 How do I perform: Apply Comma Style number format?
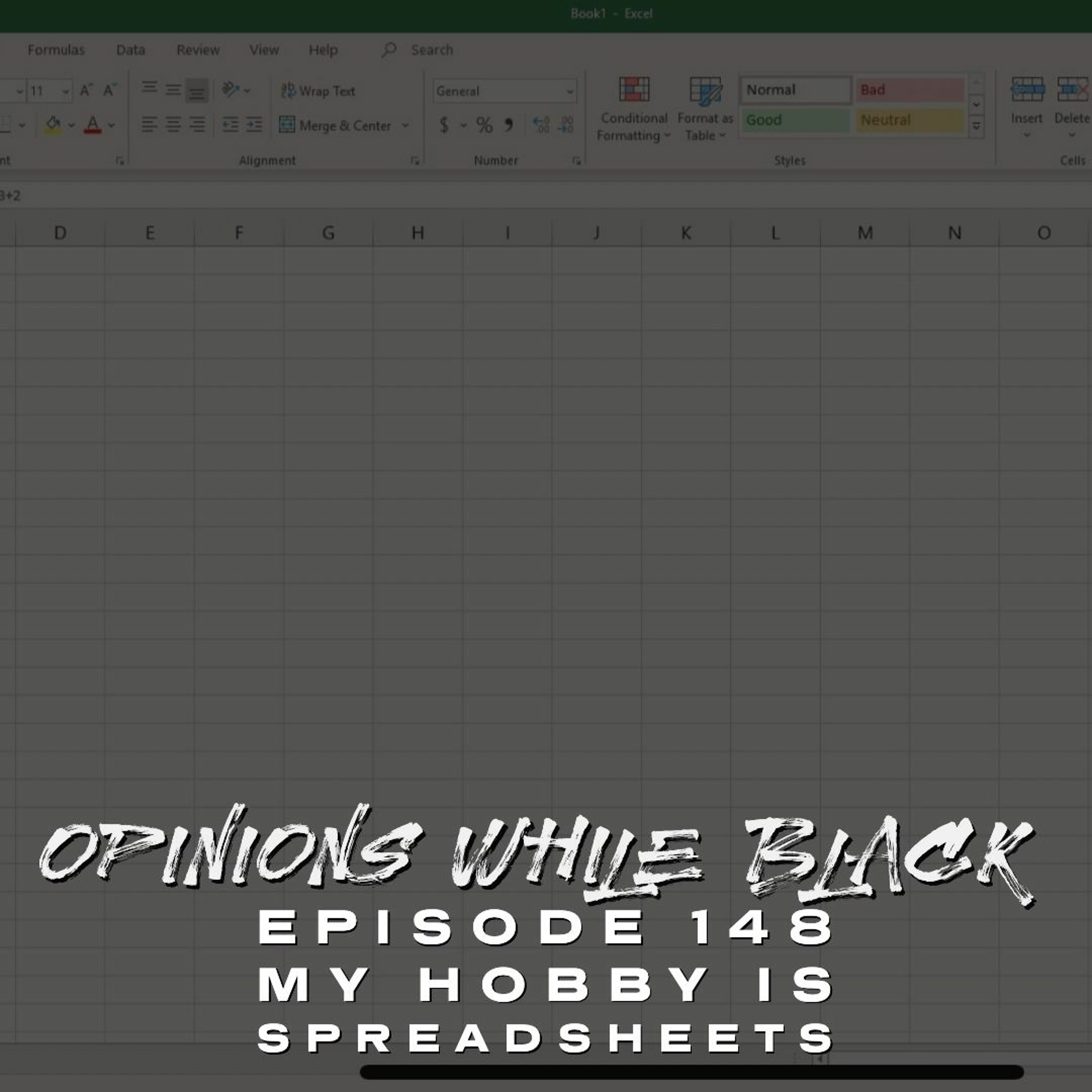pyautogui.click(x=509, y=125)
